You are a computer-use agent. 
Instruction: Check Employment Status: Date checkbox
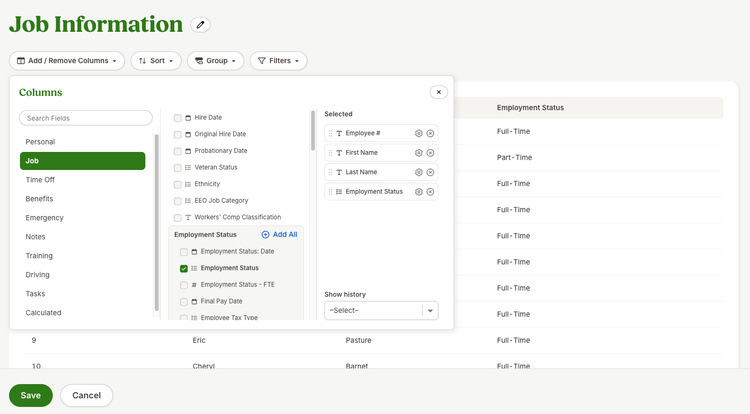(184, 252)
